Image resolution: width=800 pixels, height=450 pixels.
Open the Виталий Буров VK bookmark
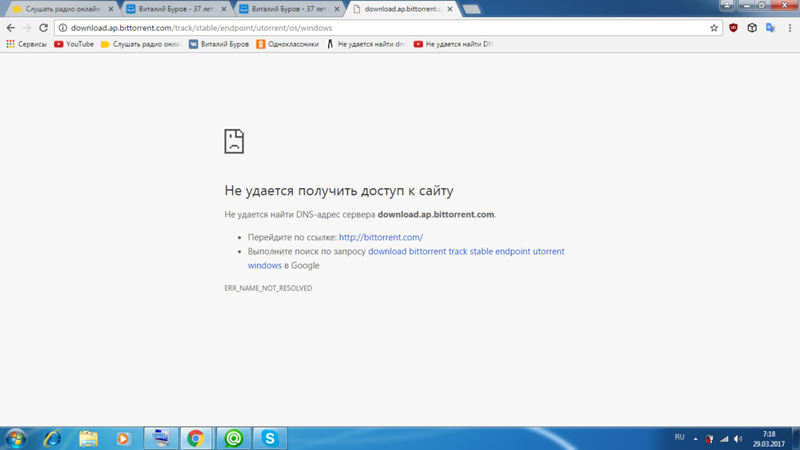click(x=219, y=44)
